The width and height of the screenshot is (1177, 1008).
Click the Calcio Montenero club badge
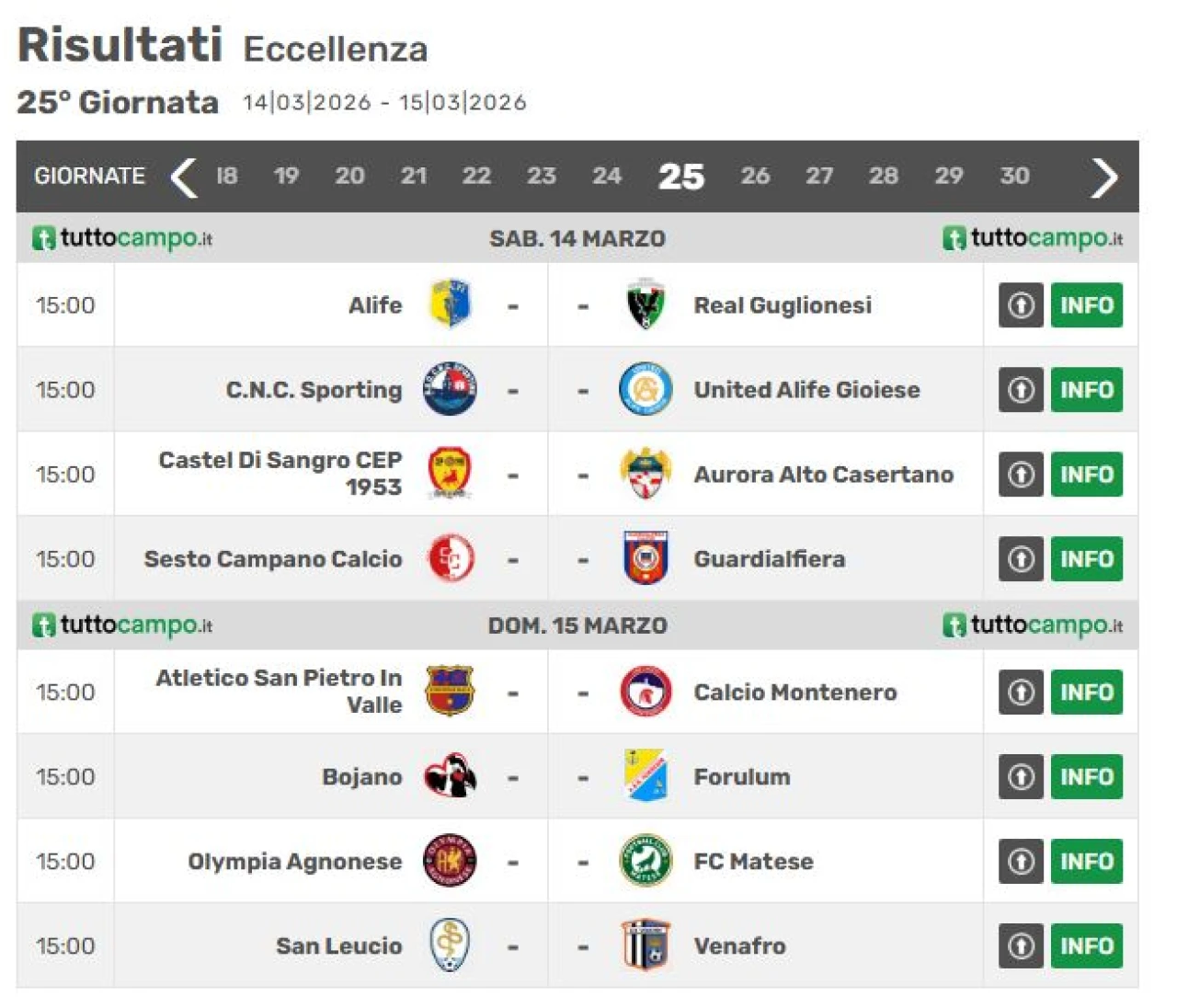[x=646, y=692]
